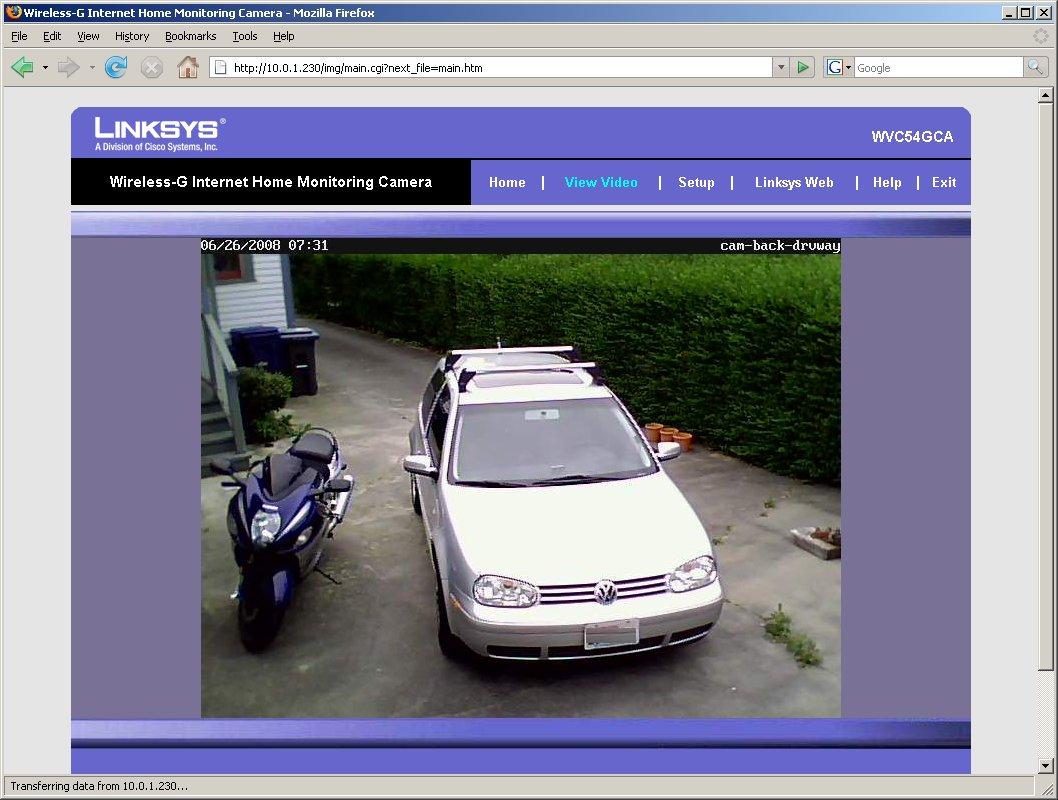Click the page icon in address bar

219,67
